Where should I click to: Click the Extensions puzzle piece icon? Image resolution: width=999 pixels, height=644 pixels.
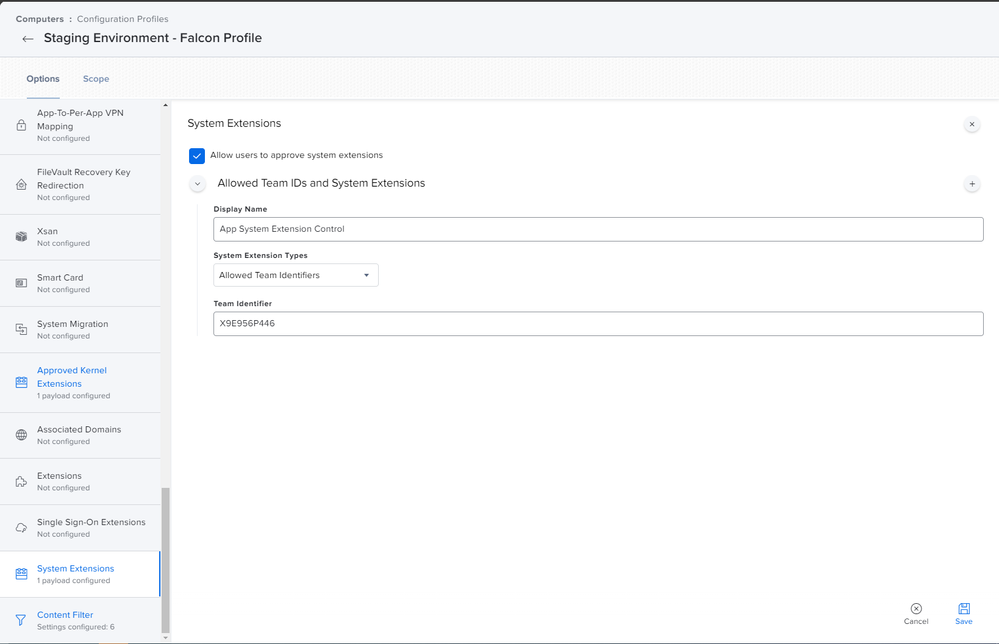21,482
